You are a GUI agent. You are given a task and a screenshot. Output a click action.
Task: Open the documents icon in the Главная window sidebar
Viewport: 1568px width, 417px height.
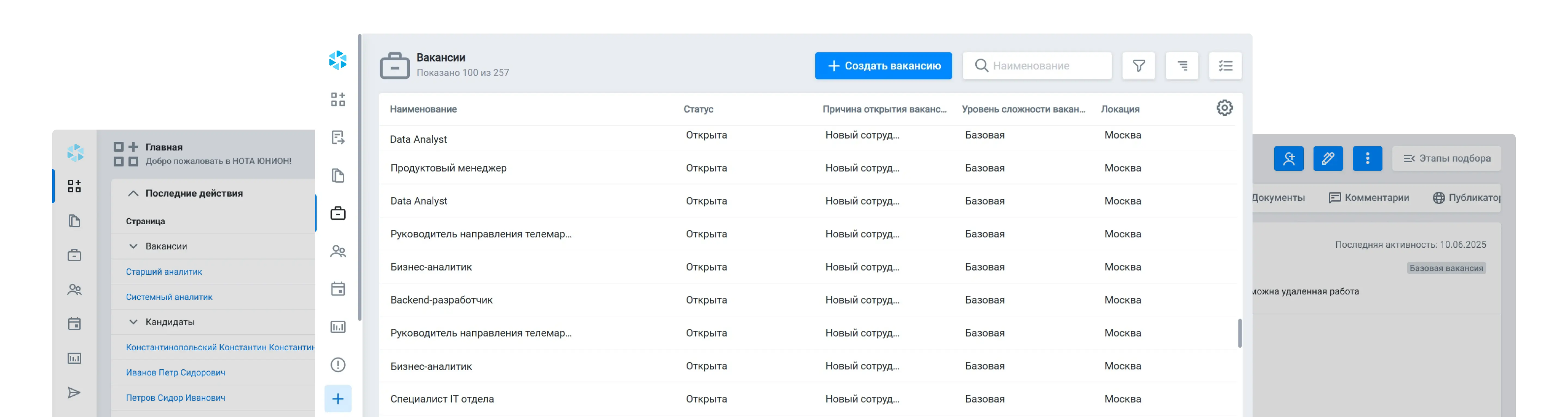coord(74,221)
